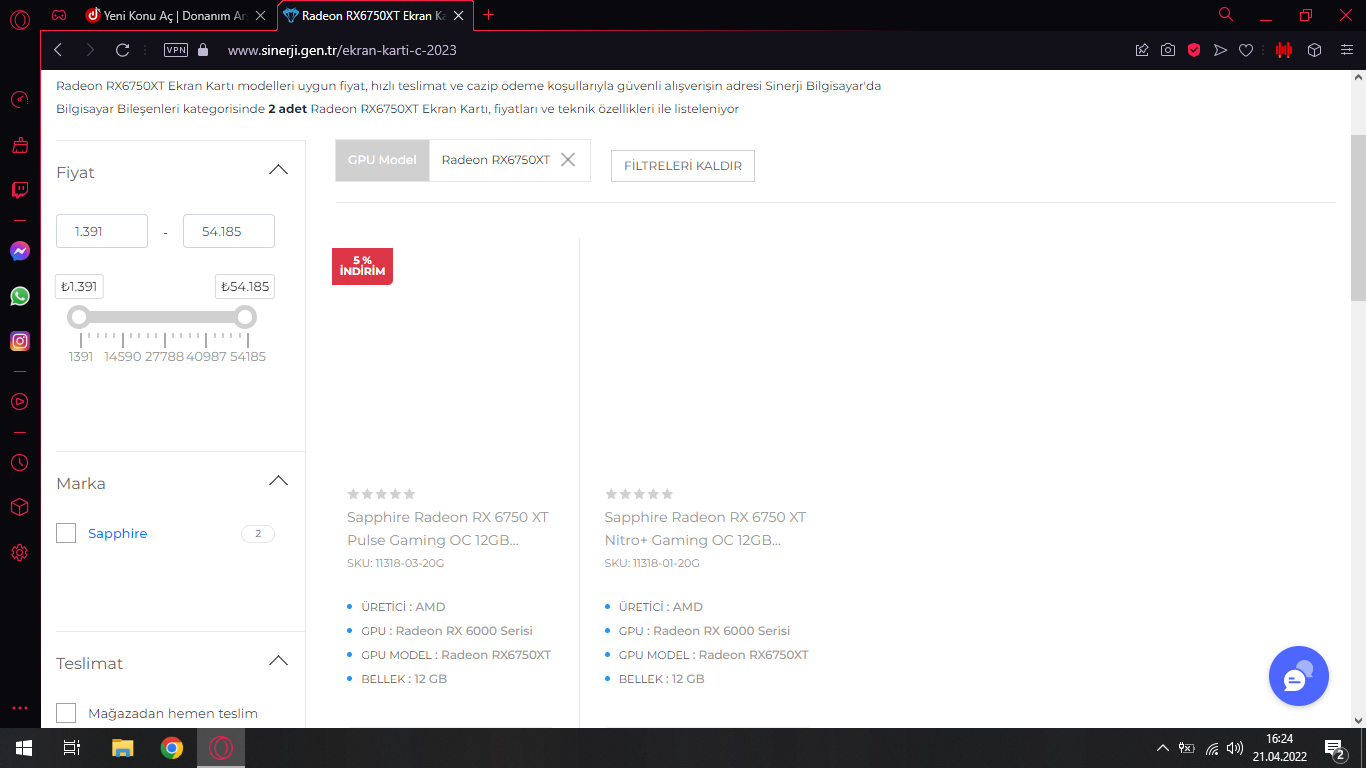Image resolution: width=1366 pixels, height=768 pixels.
Task: Open GX Cleaner from the sidebar
Action: coord(20,145)
